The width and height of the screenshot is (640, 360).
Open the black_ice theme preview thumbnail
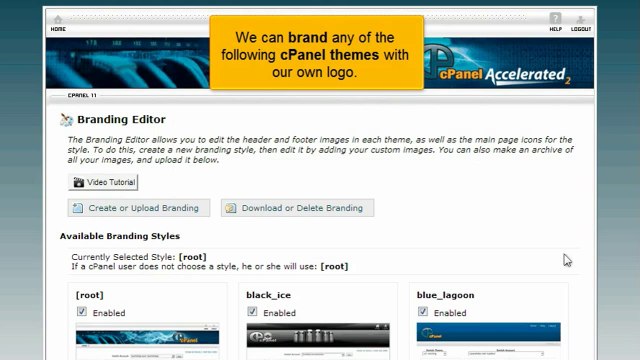point(318,341)
